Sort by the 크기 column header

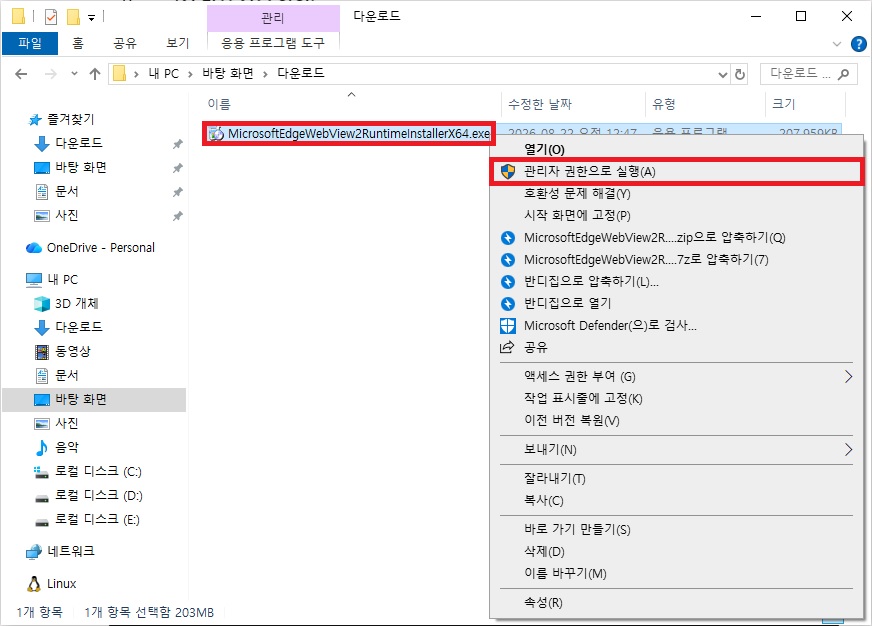pos(784,104)
